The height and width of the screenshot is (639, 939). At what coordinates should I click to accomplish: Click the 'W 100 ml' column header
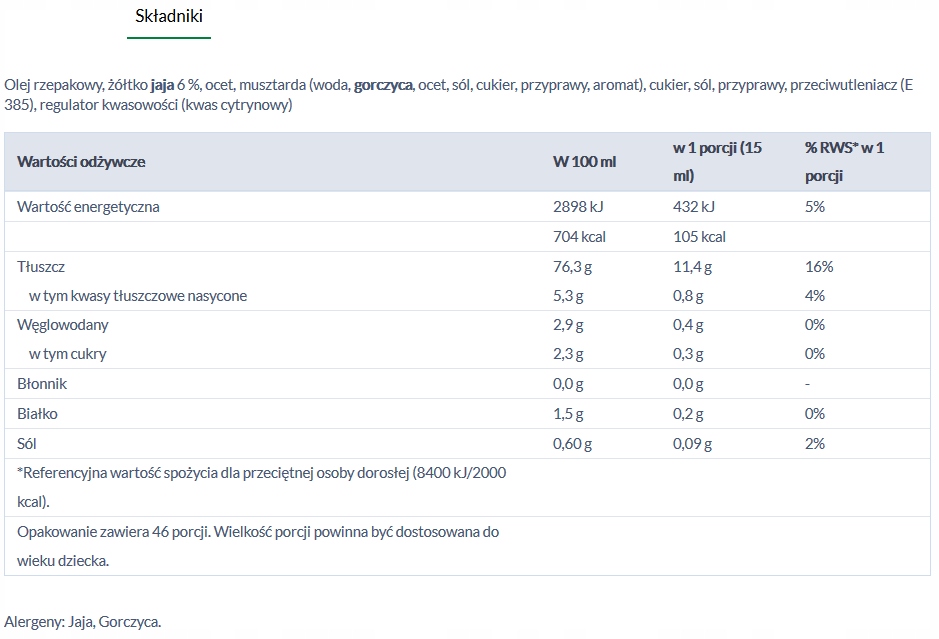click(x=584, y=162)
